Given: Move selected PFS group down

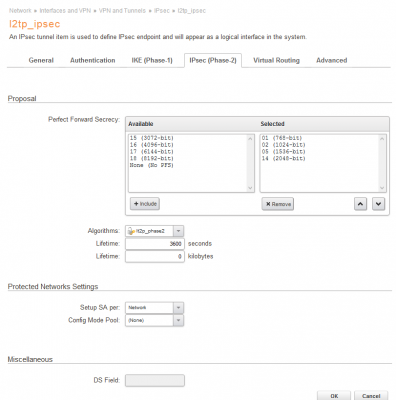Looking at the screenshot, I should tap(378, 204).
